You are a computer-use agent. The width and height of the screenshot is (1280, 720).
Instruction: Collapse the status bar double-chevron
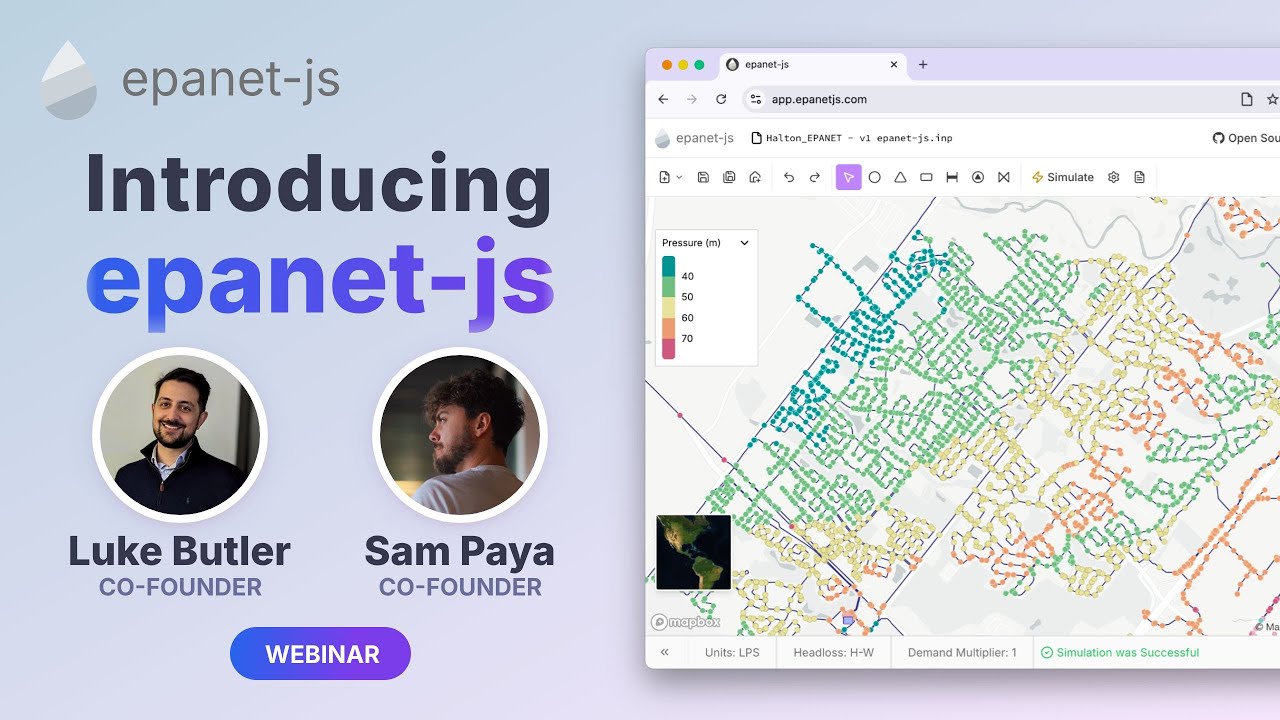tap(665, 652)
